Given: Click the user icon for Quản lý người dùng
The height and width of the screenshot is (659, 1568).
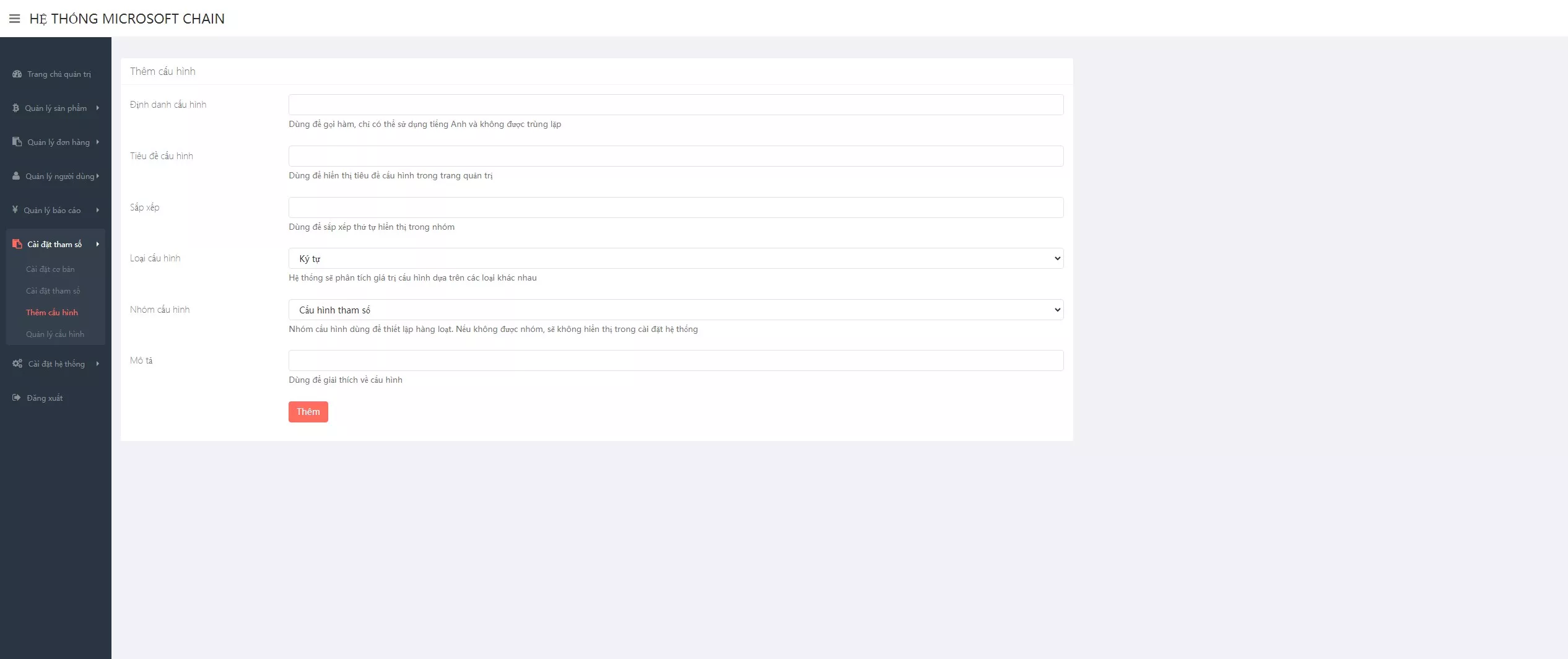Looking at the screenshot, I should [x=16, y=176].
